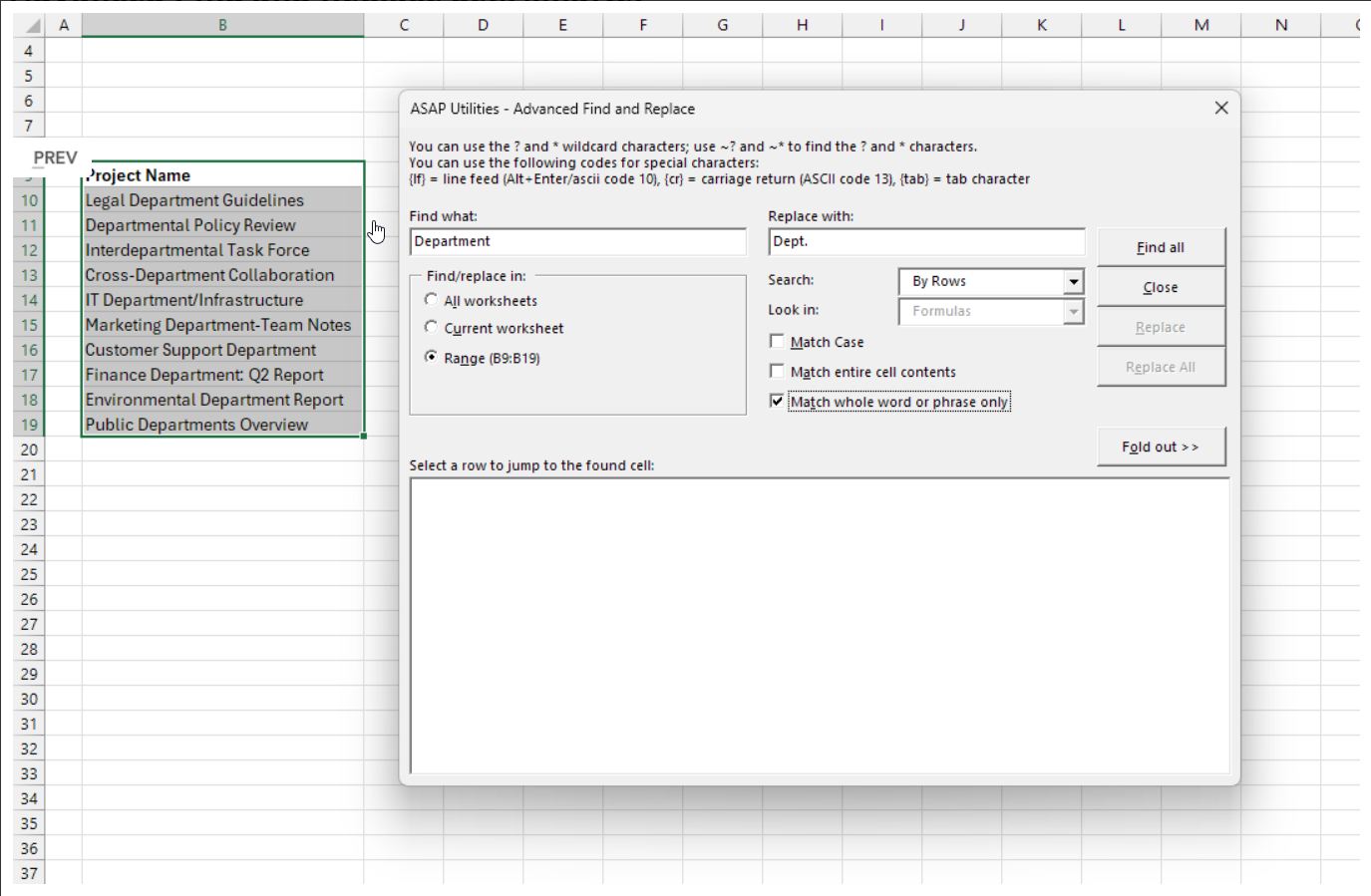Viewport: 1371px width, 896px height.
Task: Click the Replace with input field
Action: pos(926,241)
